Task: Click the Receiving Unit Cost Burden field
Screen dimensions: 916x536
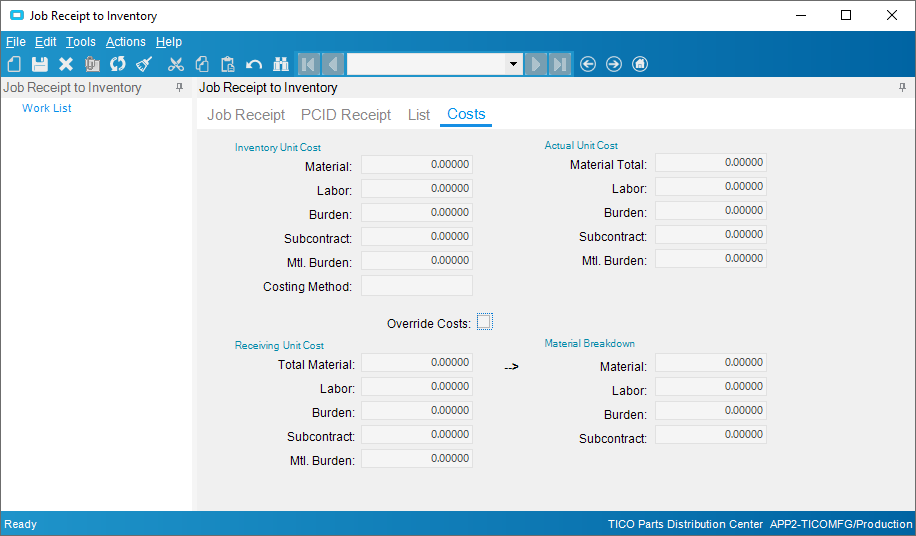Action: [x=417, y=410]
